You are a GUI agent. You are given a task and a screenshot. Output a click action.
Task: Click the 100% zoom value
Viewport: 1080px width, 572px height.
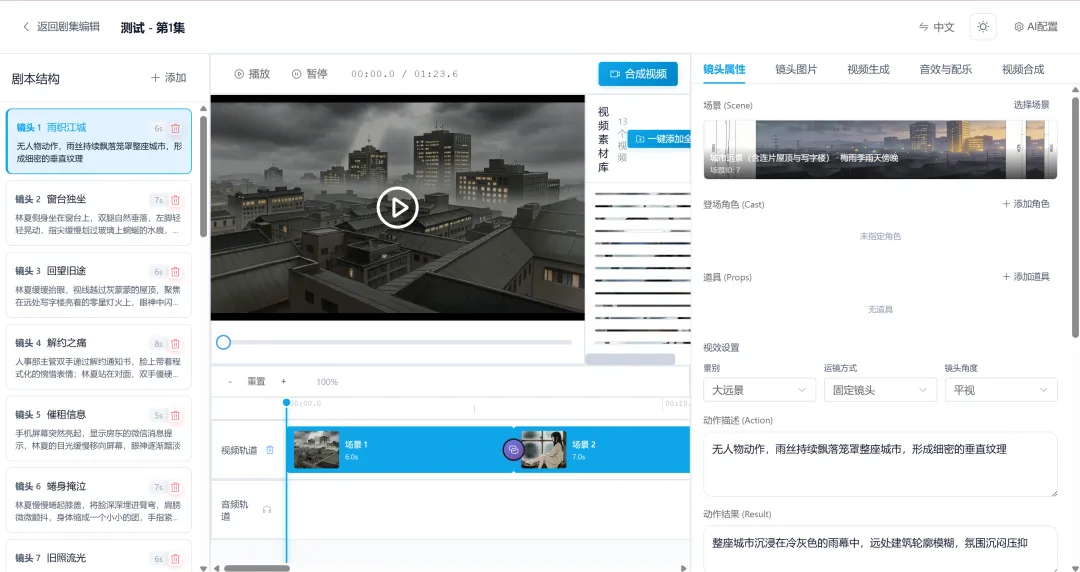tap(327, 381)
